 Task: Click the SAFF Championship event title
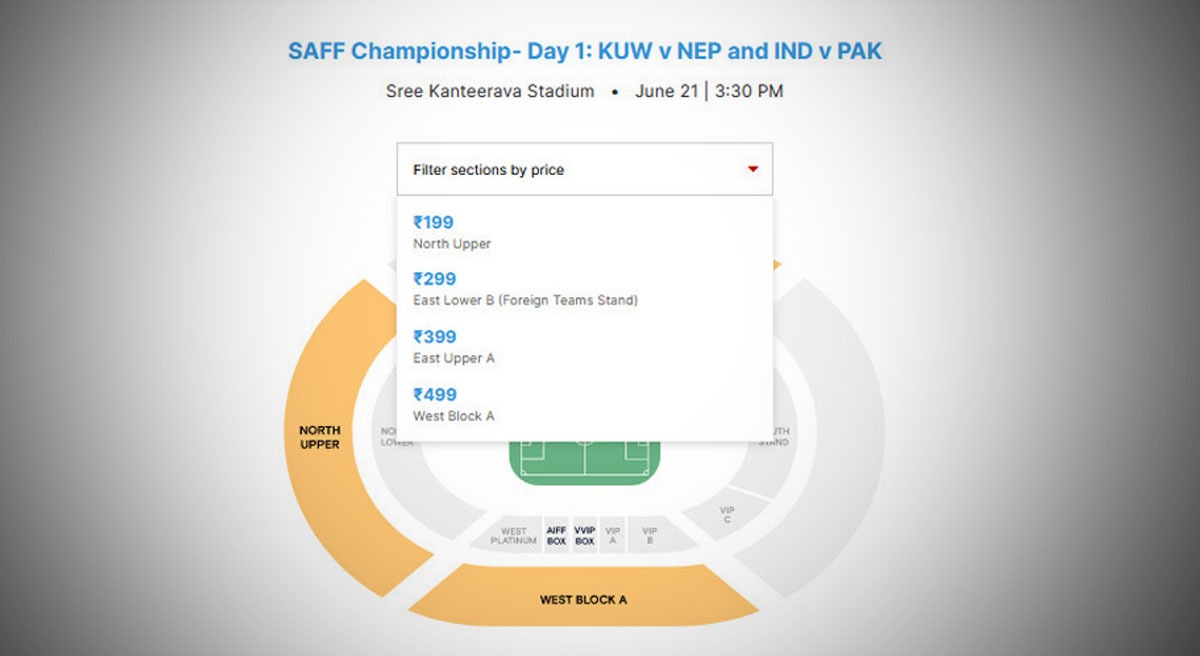click(x=584, y=51)
